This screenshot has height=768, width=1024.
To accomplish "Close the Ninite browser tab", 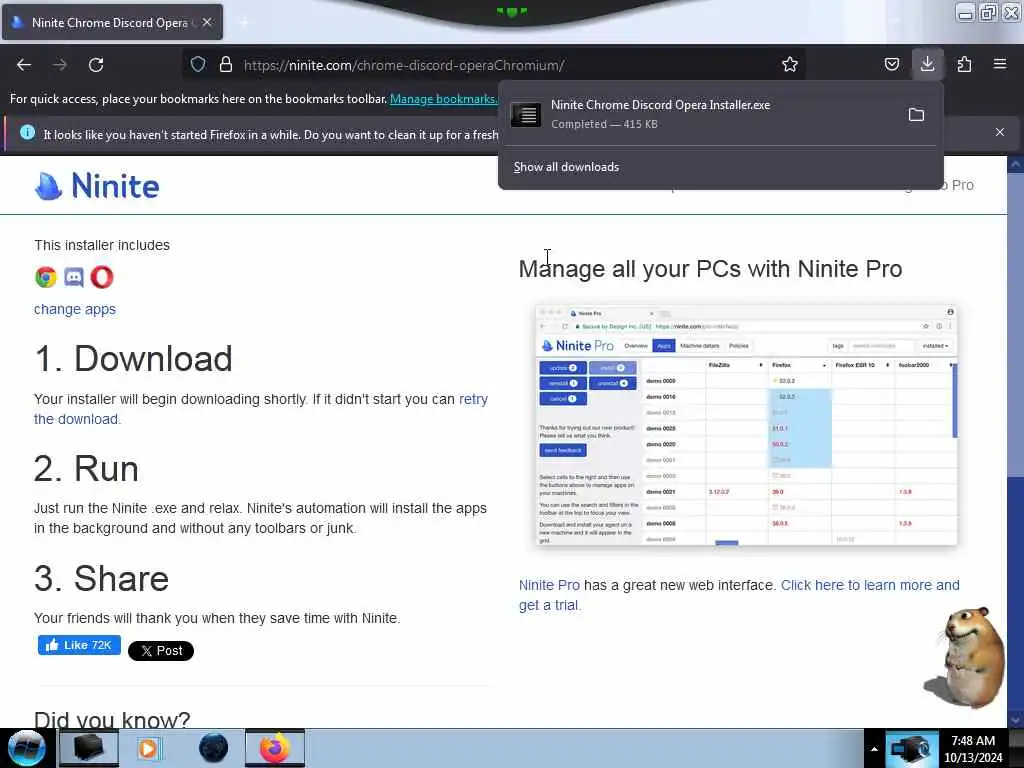I will tap(207, 22).
